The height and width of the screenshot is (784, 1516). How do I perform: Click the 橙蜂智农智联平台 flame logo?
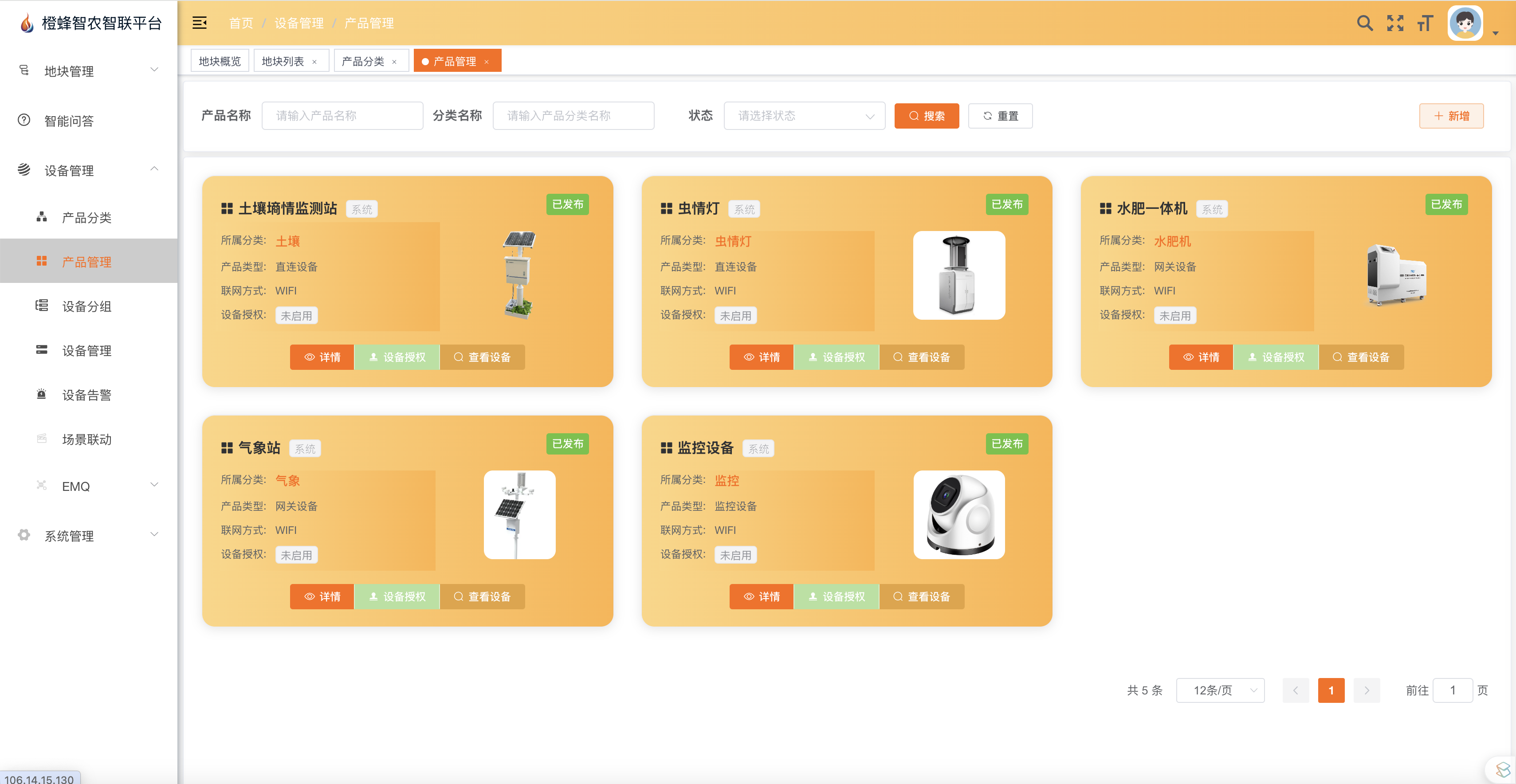pos(27,23)
